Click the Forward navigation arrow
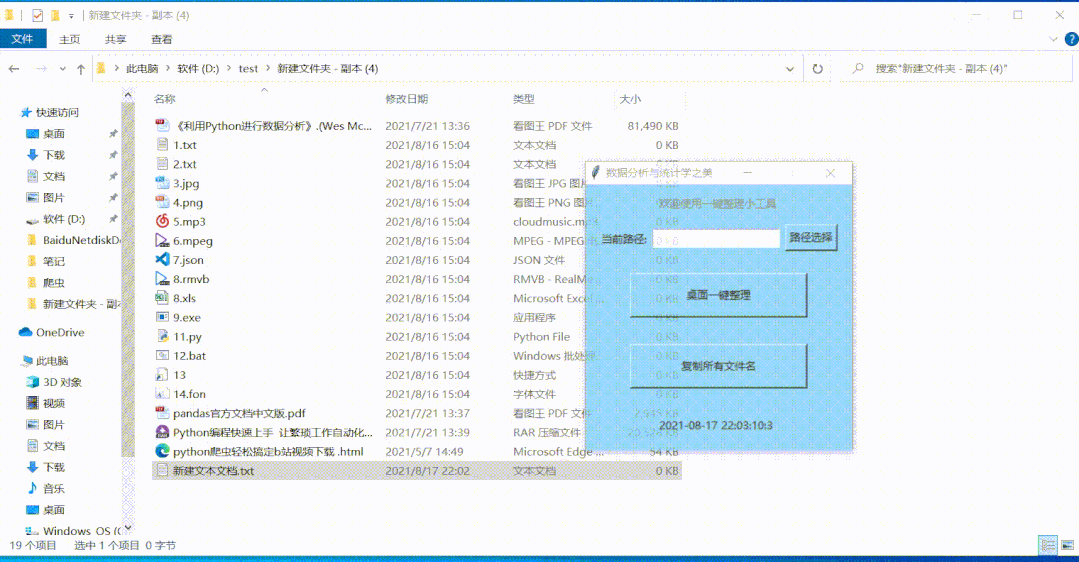Screen dimensions: 1079x562 (41, 69)
